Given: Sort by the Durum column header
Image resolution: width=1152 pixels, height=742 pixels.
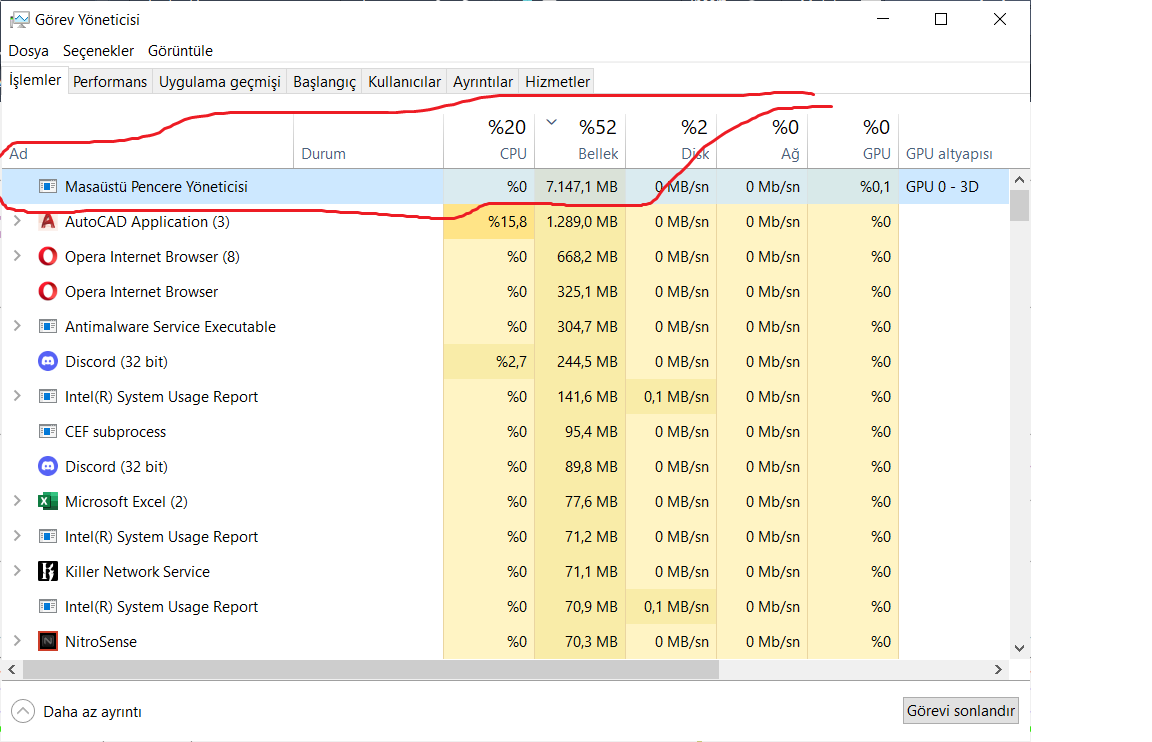Looking at the screenshot, I should tap(369, 141).
